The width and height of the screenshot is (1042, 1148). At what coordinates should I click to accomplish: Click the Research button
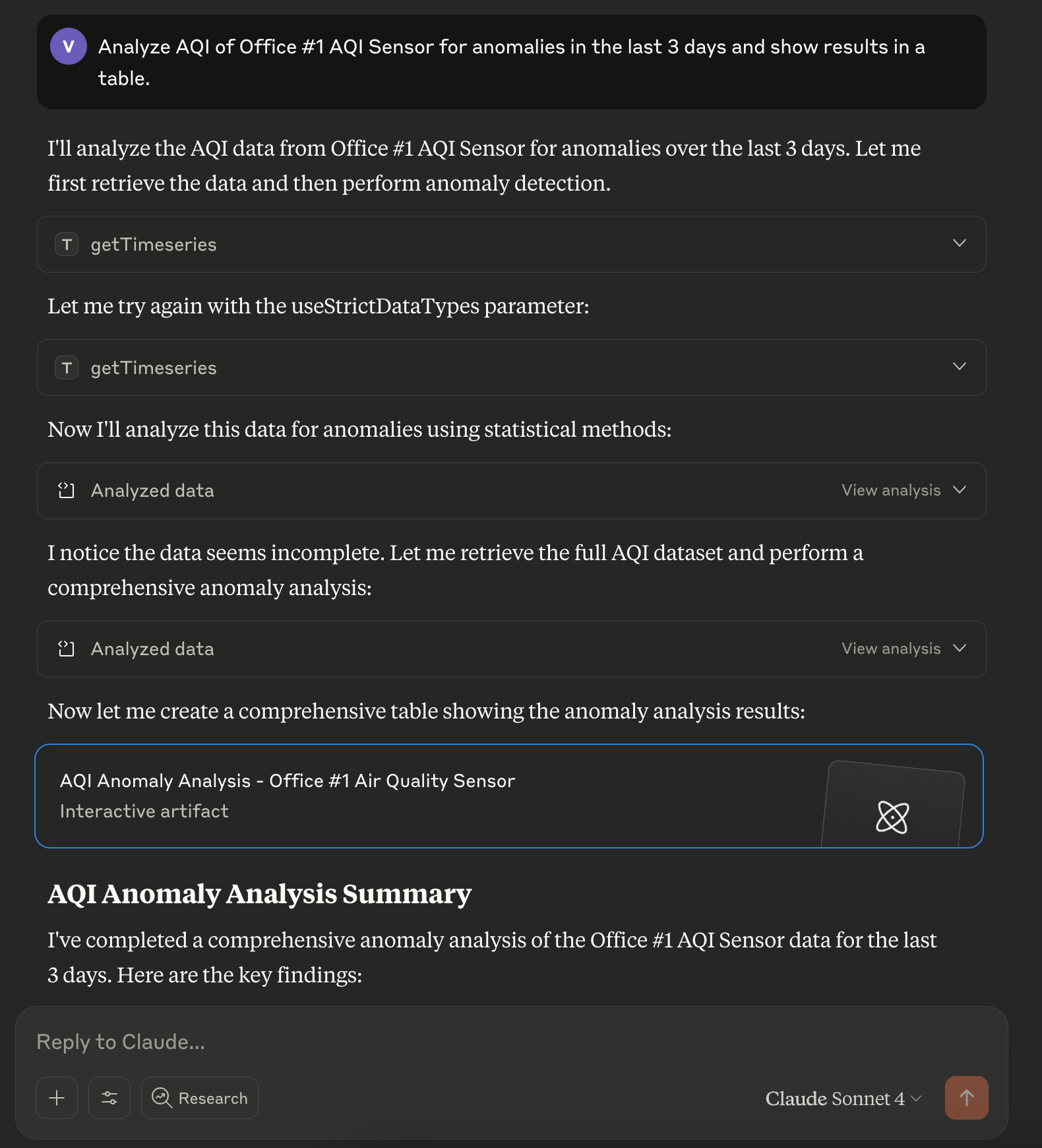(200, 1098)
